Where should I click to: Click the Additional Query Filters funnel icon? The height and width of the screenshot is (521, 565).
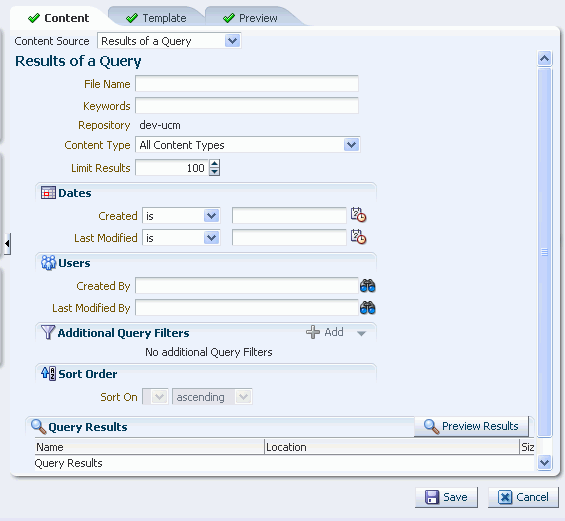(x=48, y=332)
